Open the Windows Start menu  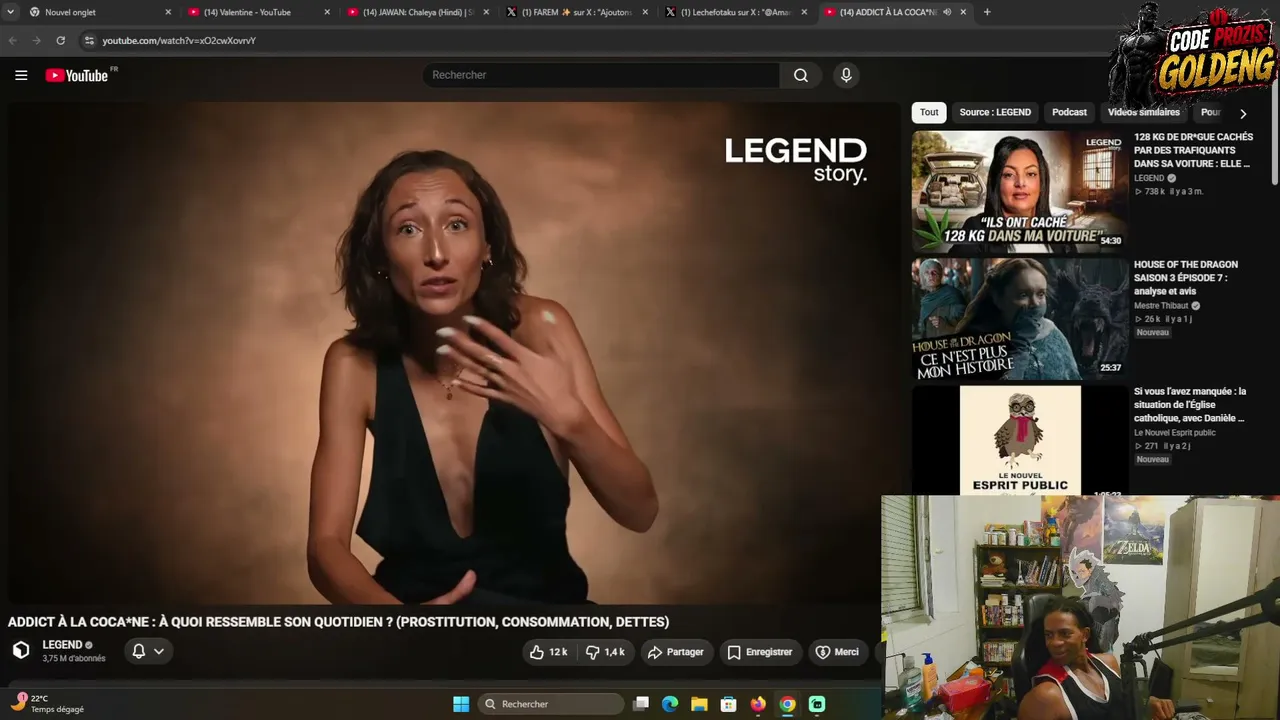[x=461, y=704]
